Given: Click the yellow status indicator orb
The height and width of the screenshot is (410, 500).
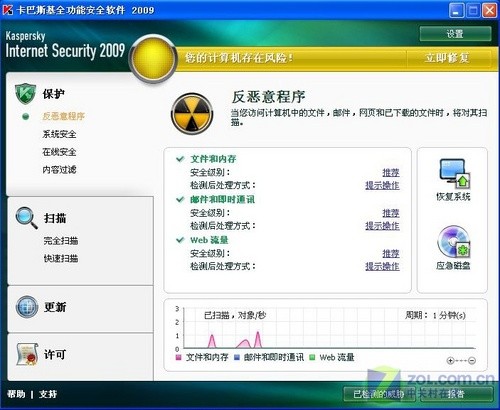Looking at the screenshot, I should [153, 59].
